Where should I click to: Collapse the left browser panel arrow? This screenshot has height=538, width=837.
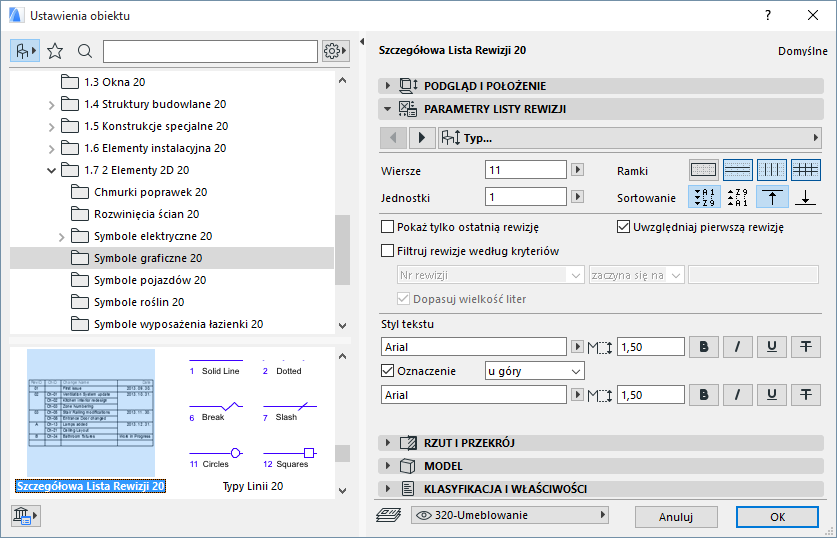[362, 42]
